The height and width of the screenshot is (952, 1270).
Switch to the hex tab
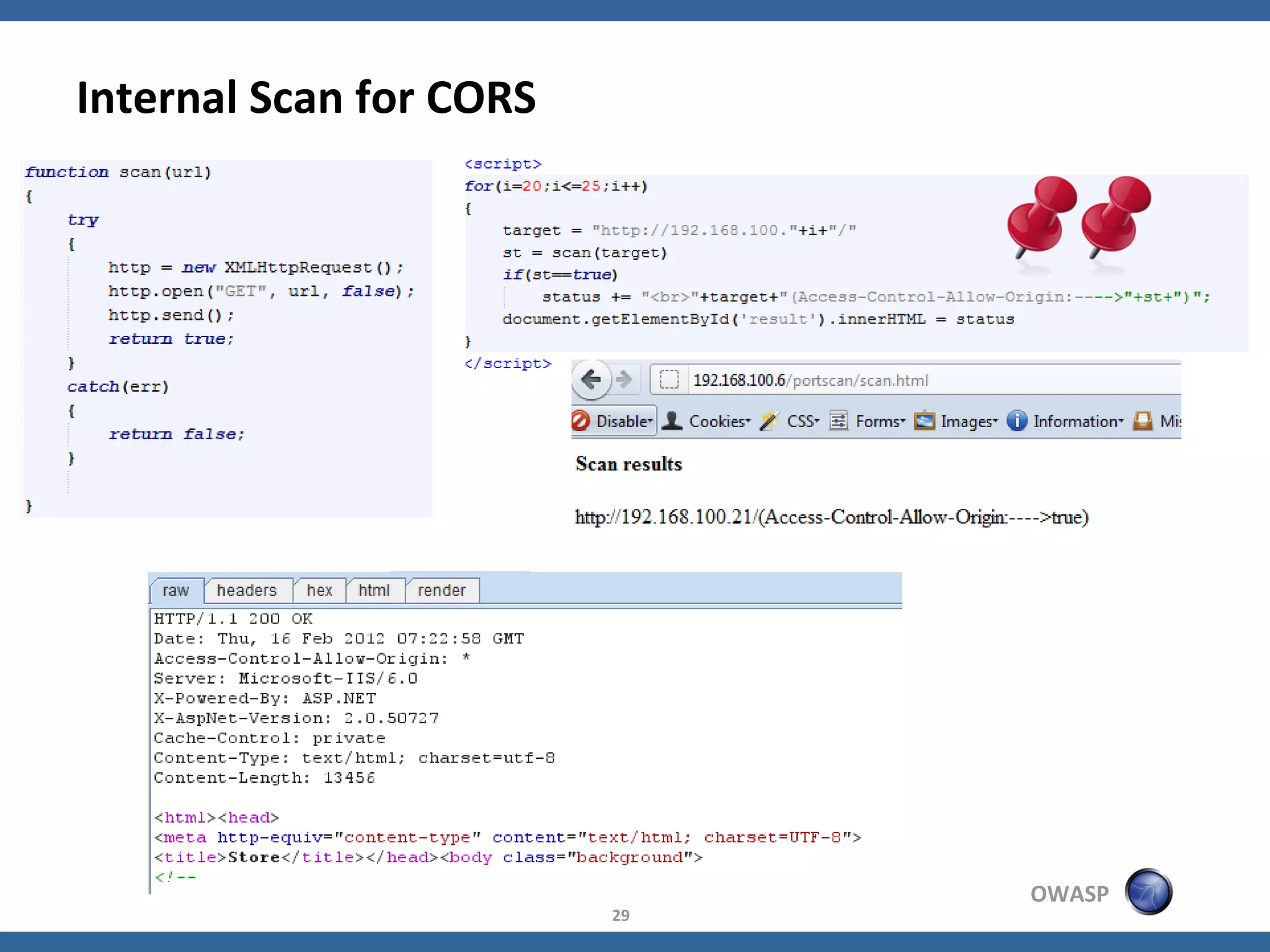pyautogui.click(x=319, y=591)
